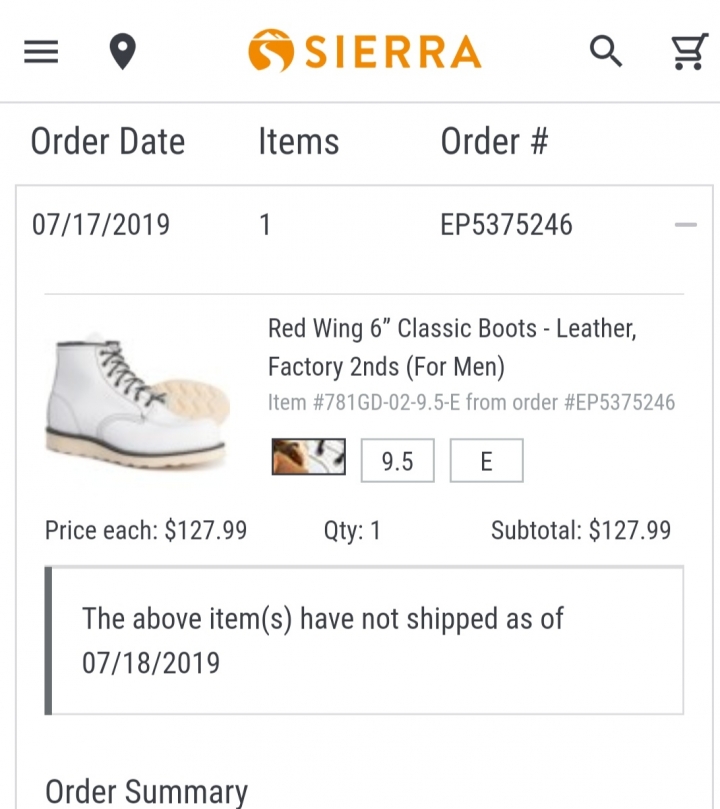The height and width of the screenshot is (809, 720).
Task: View the shopping cart
Action: [690, 51]
